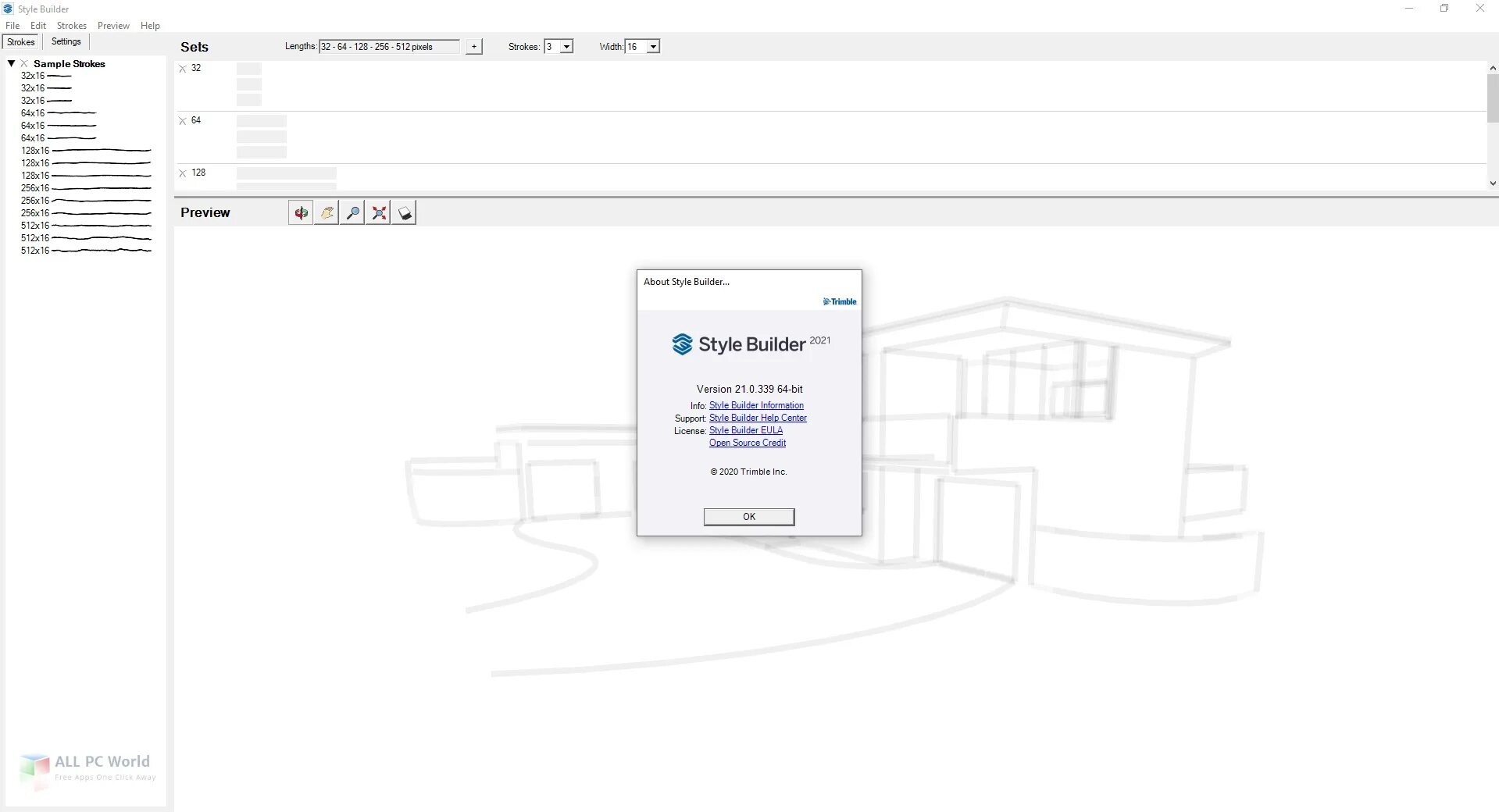Screen dimensions: 1499x812
Task: Click the Lengths input field
Action: click(x=389, y=47)
